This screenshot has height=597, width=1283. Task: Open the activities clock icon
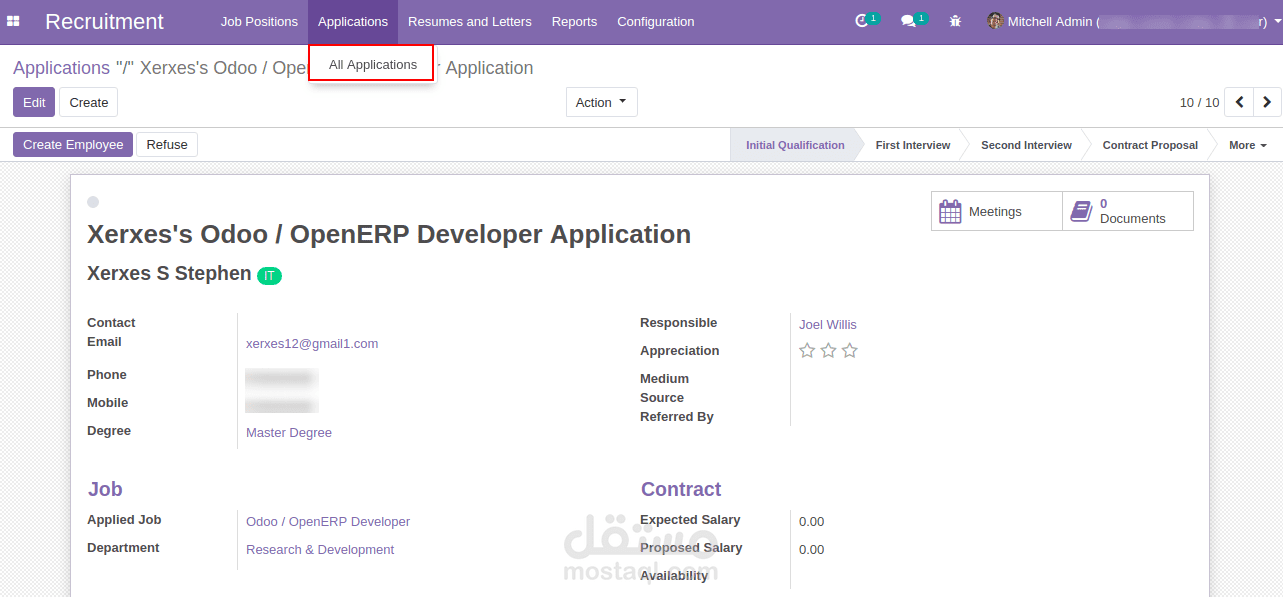(x=862, y=21)
